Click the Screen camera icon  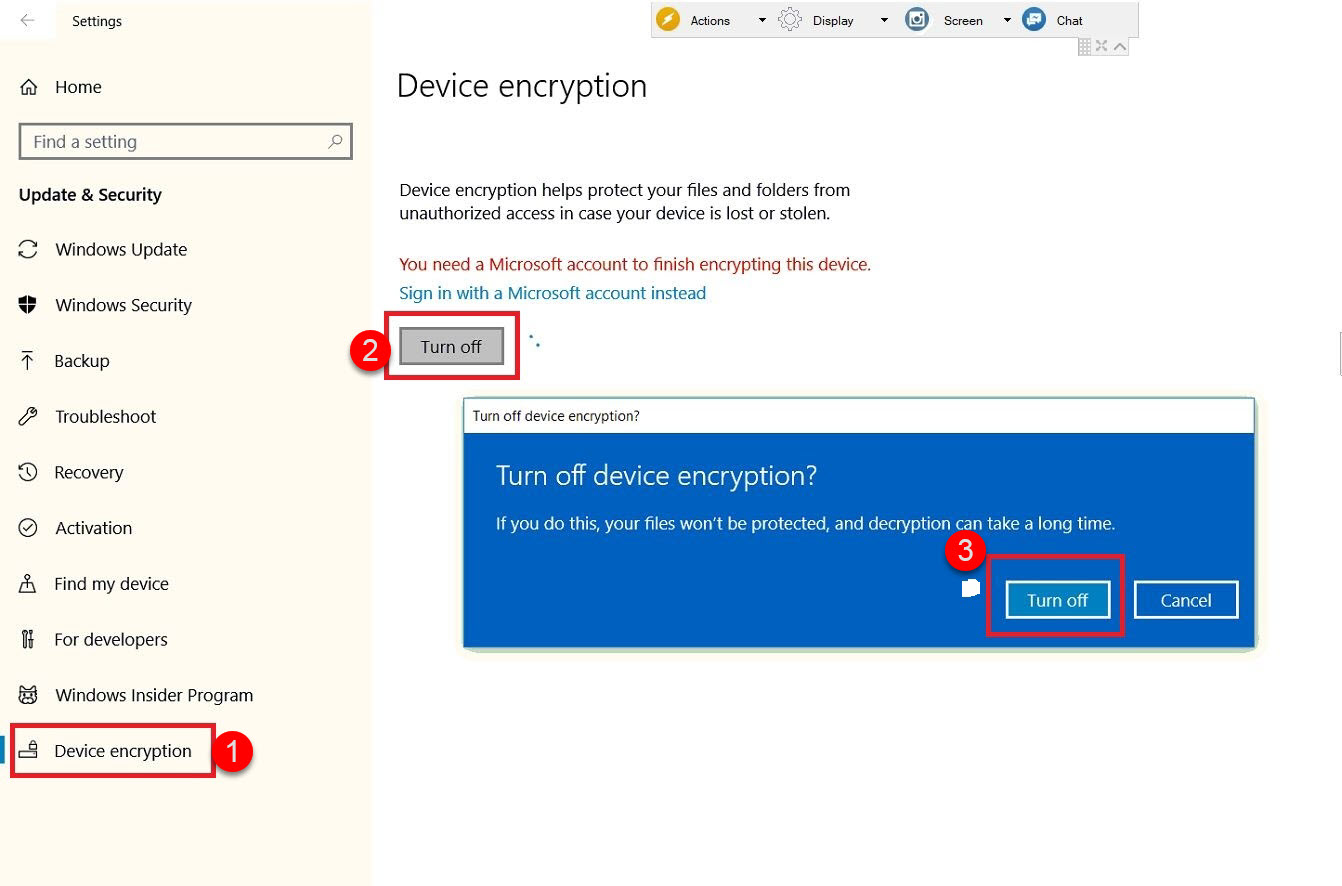(917, 20)
